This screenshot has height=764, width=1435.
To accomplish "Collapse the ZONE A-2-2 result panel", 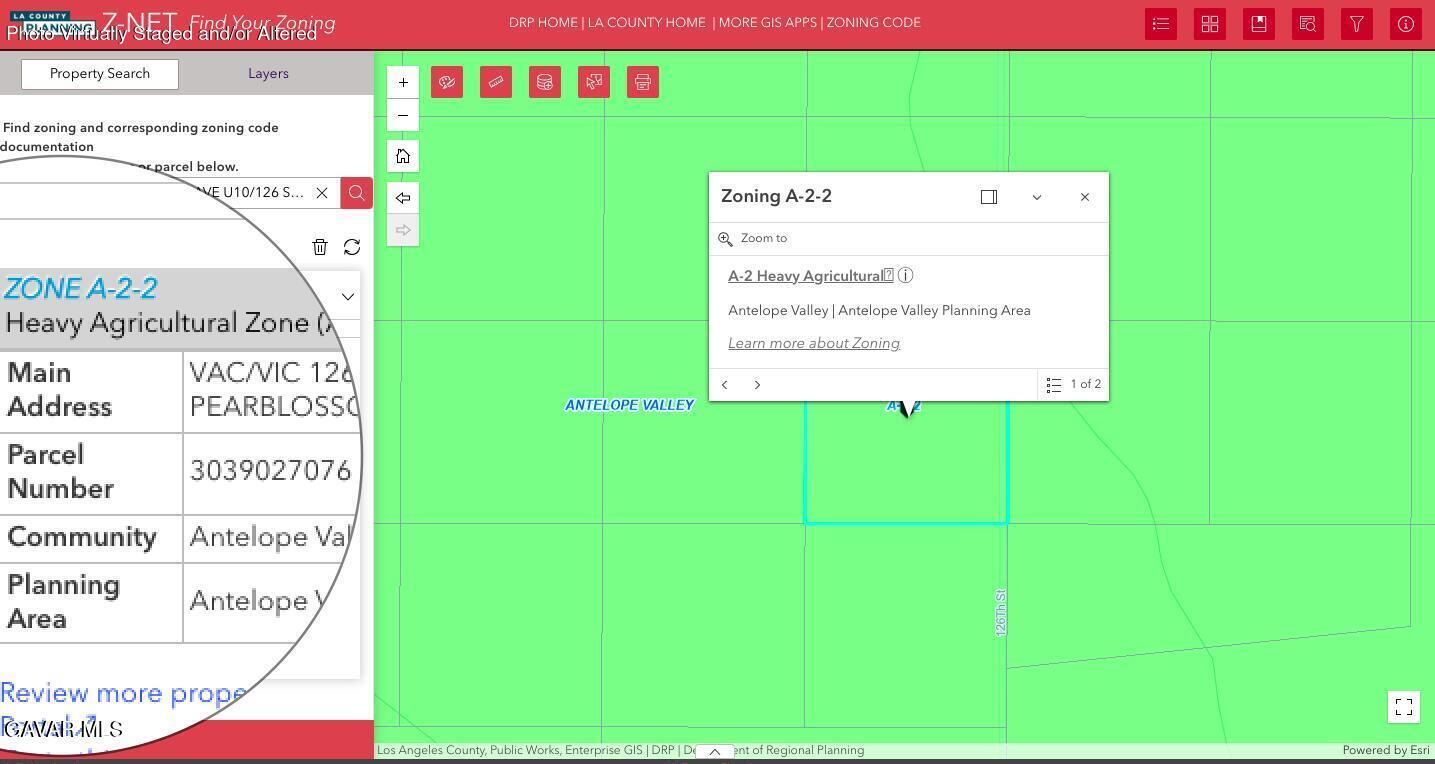I will (x=348, y=297).
